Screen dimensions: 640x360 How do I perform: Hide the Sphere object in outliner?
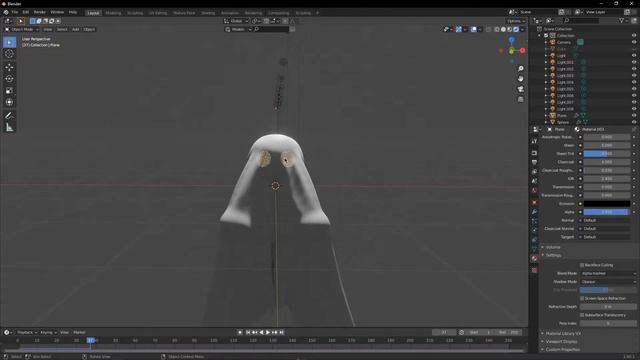(x=634, y=122)
